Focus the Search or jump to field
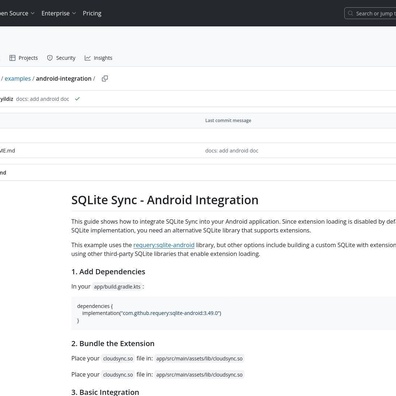The image size is (396, 396). [371, 13]
